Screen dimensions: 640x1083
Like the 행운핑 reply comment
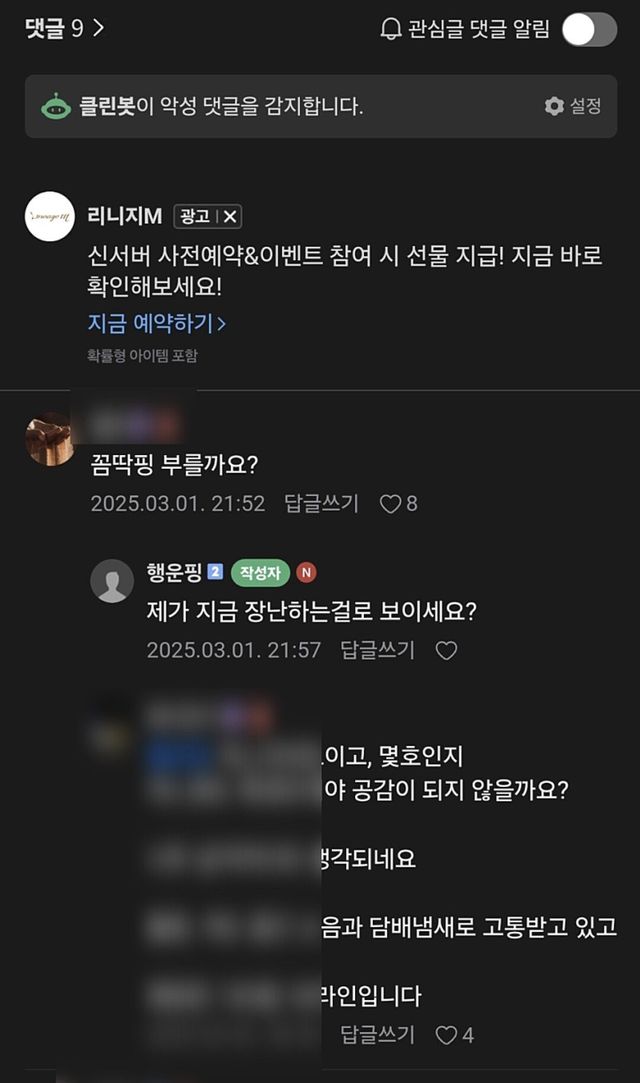pos(446,651)
